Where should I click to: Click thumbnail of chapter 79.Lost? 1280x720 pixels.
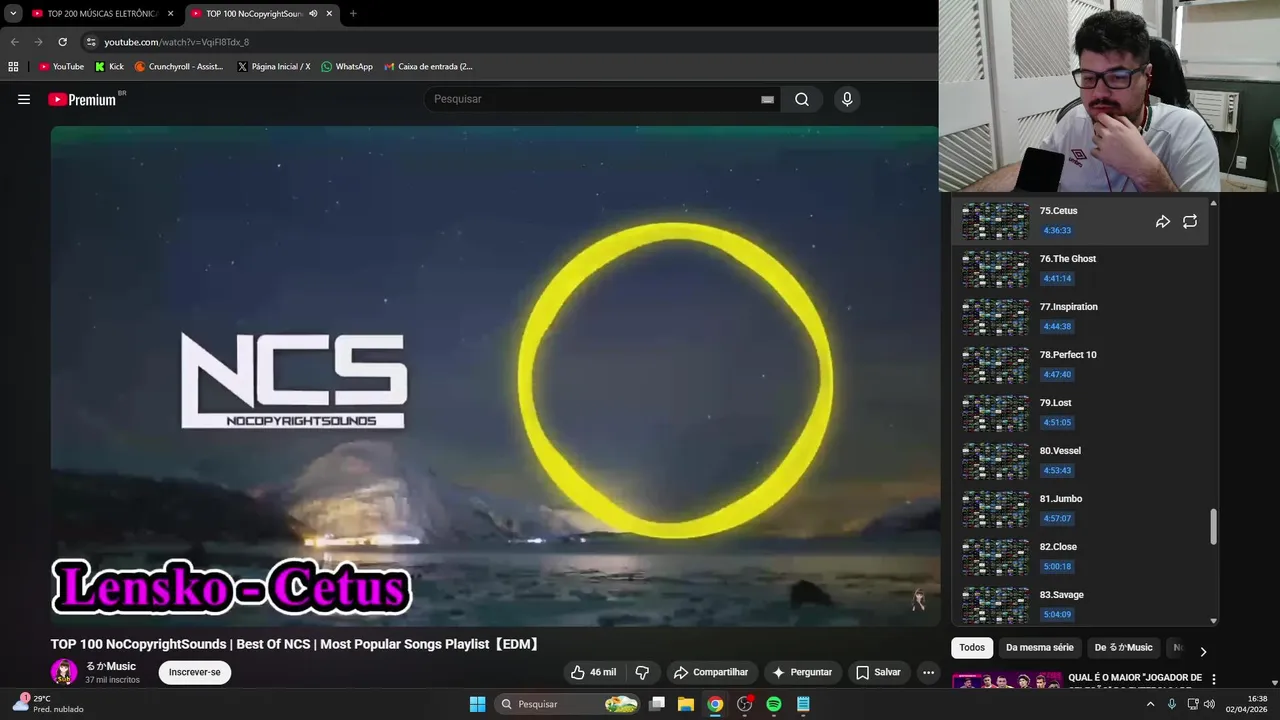tap(995, 413)
